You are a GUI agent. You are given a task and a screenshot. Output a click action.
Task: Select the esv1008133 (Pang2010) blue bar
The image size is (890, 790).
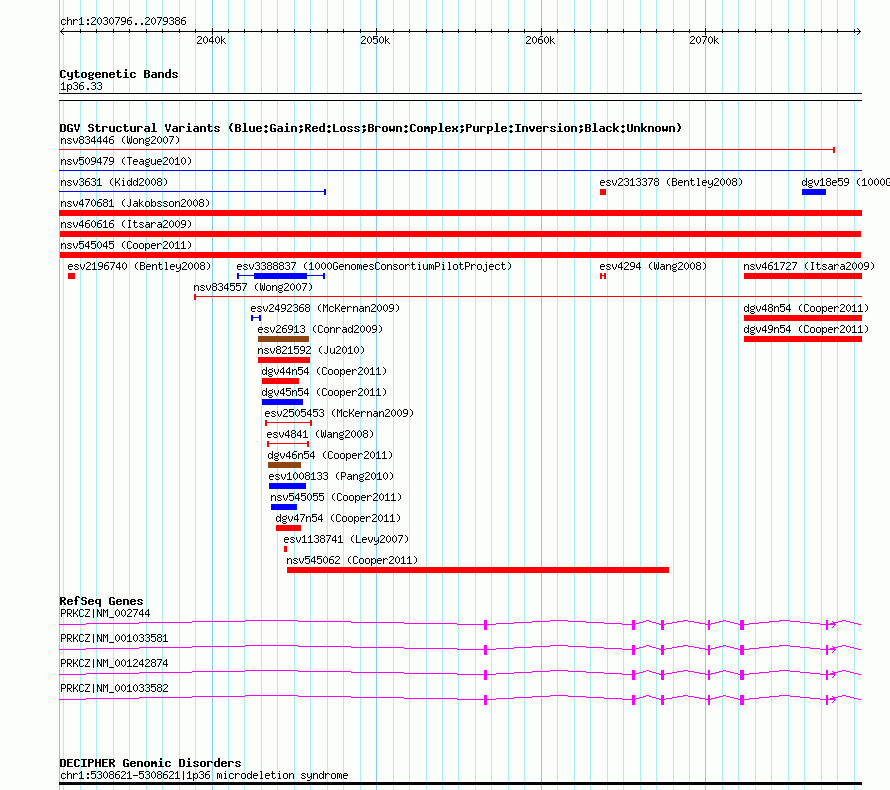pyautogui.click(x=287, y=486)
